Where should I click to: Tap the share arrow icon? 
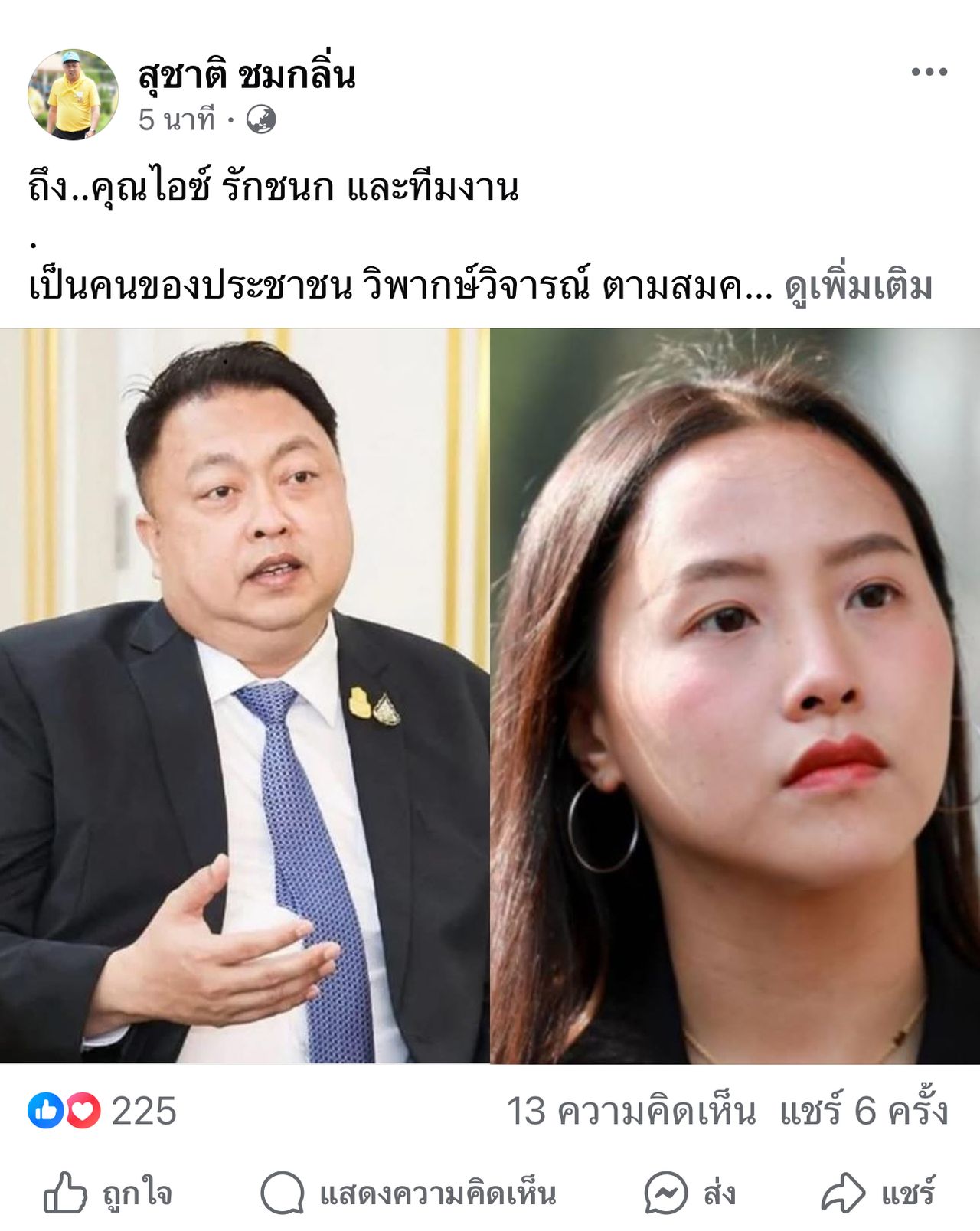pos(843,1193)
